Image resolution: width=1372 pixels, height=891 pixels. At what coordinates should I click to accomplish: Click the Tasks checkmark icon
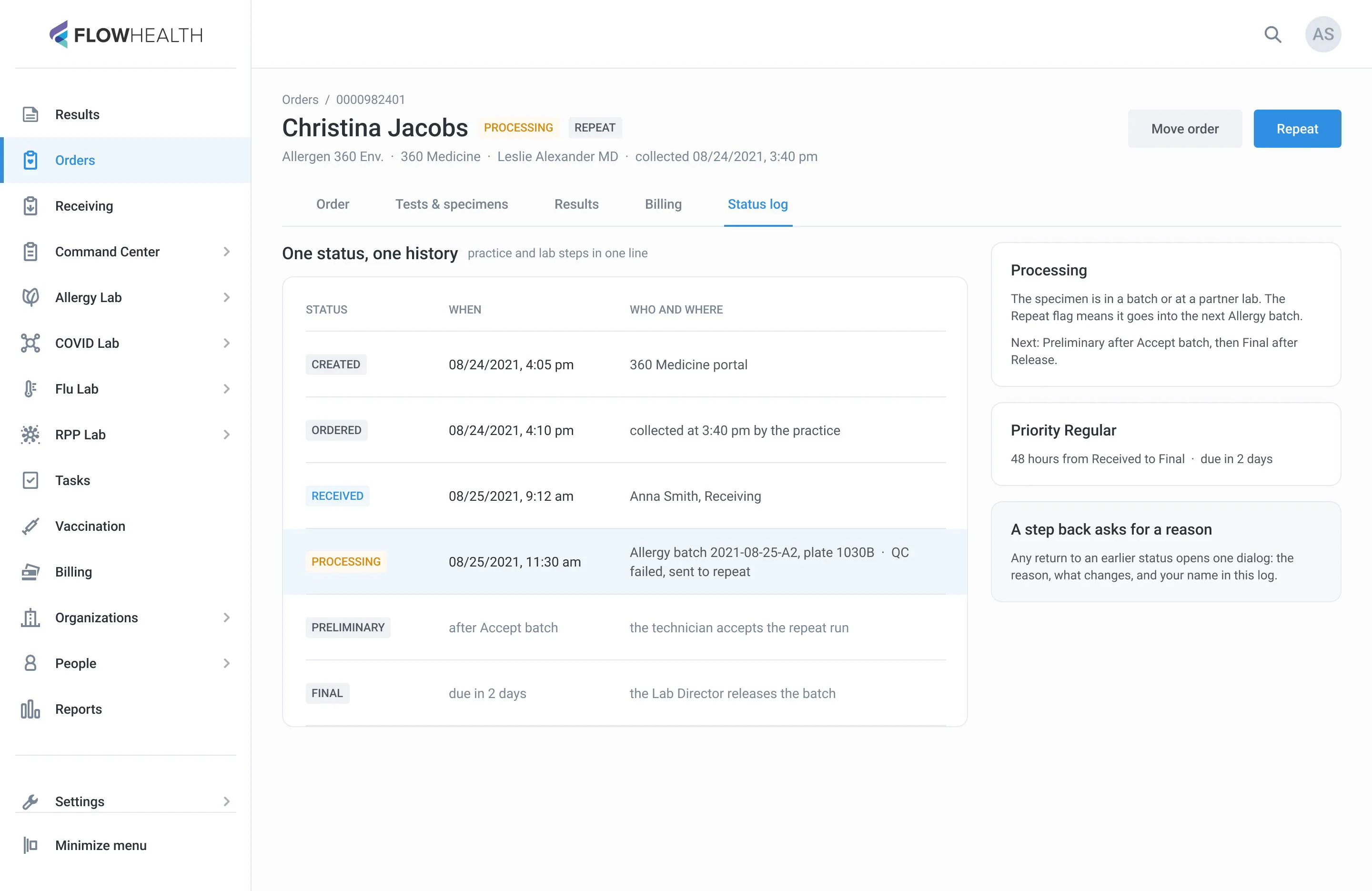[x=30, y=480]
